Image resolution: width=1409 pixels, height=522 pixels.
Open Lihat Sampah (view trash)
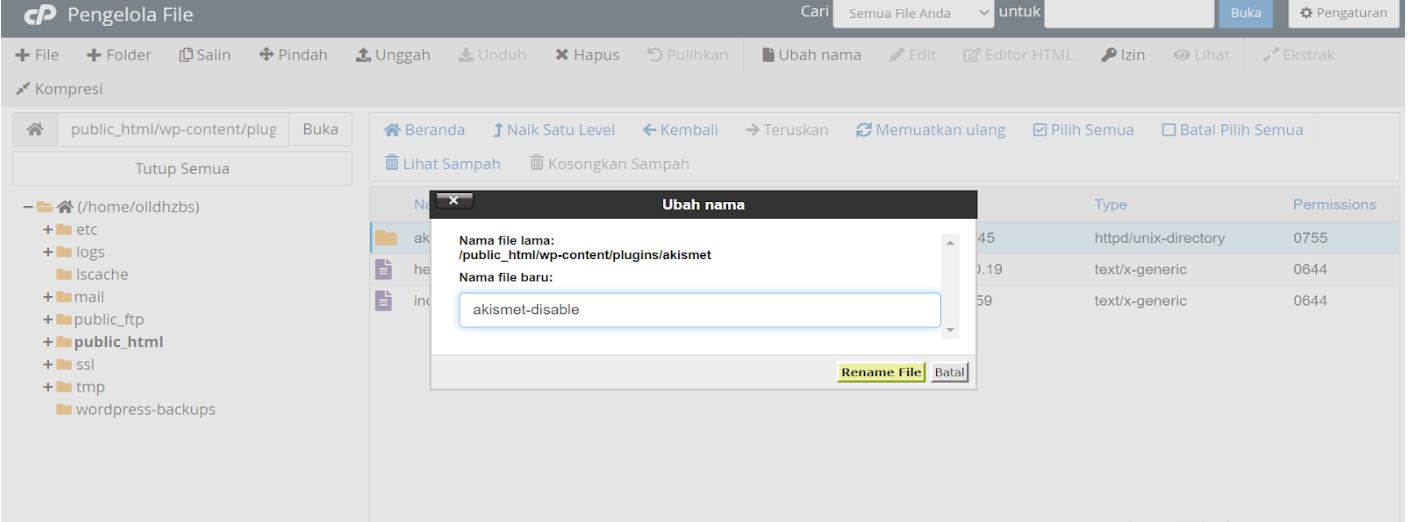tap(441, 163)
